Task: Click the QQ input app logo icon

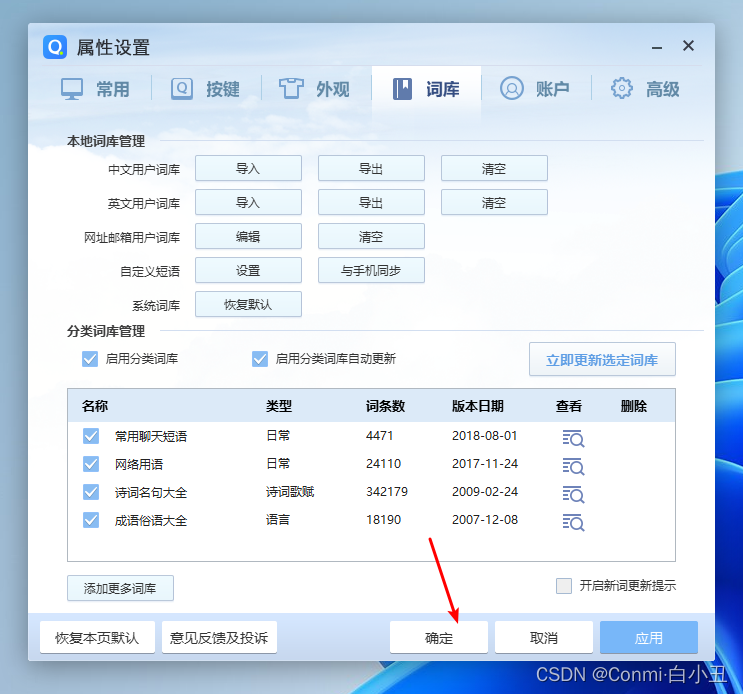Action: tap(55, 47)
